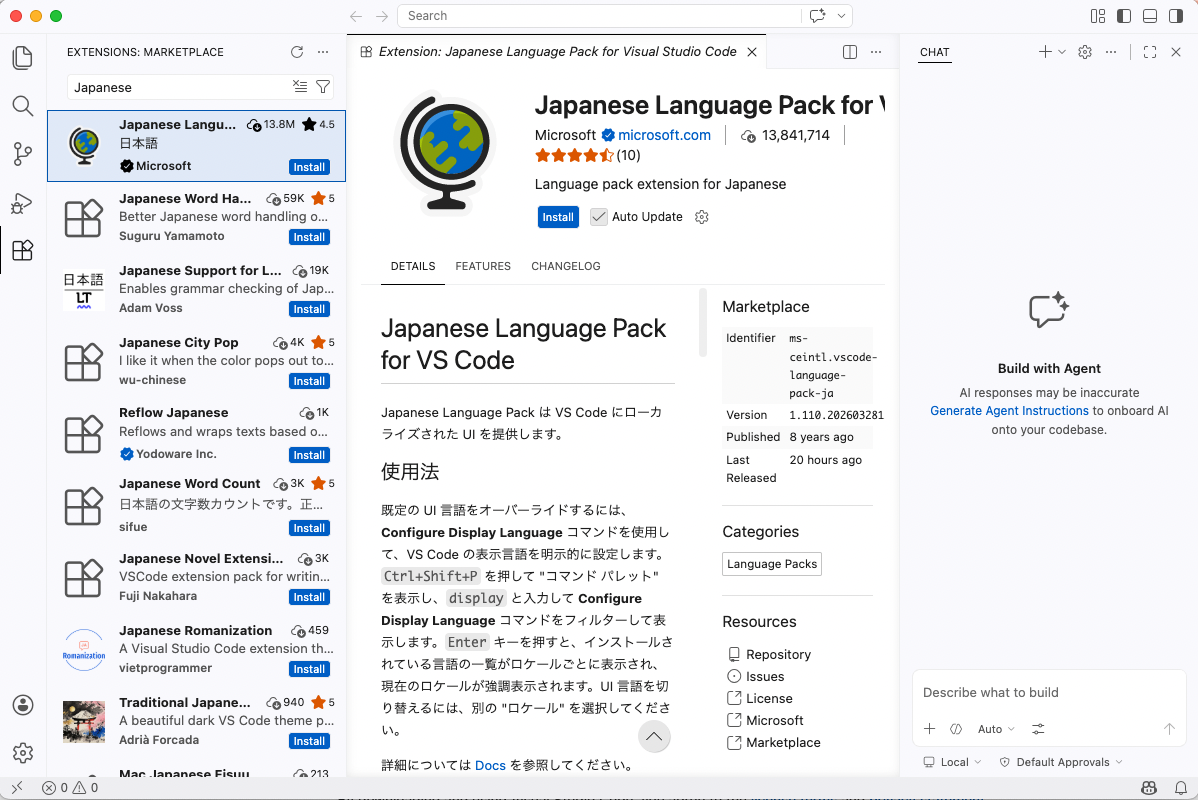Open the microsoft.com publisher link
1198x800 pixels.
click(664, 135)
